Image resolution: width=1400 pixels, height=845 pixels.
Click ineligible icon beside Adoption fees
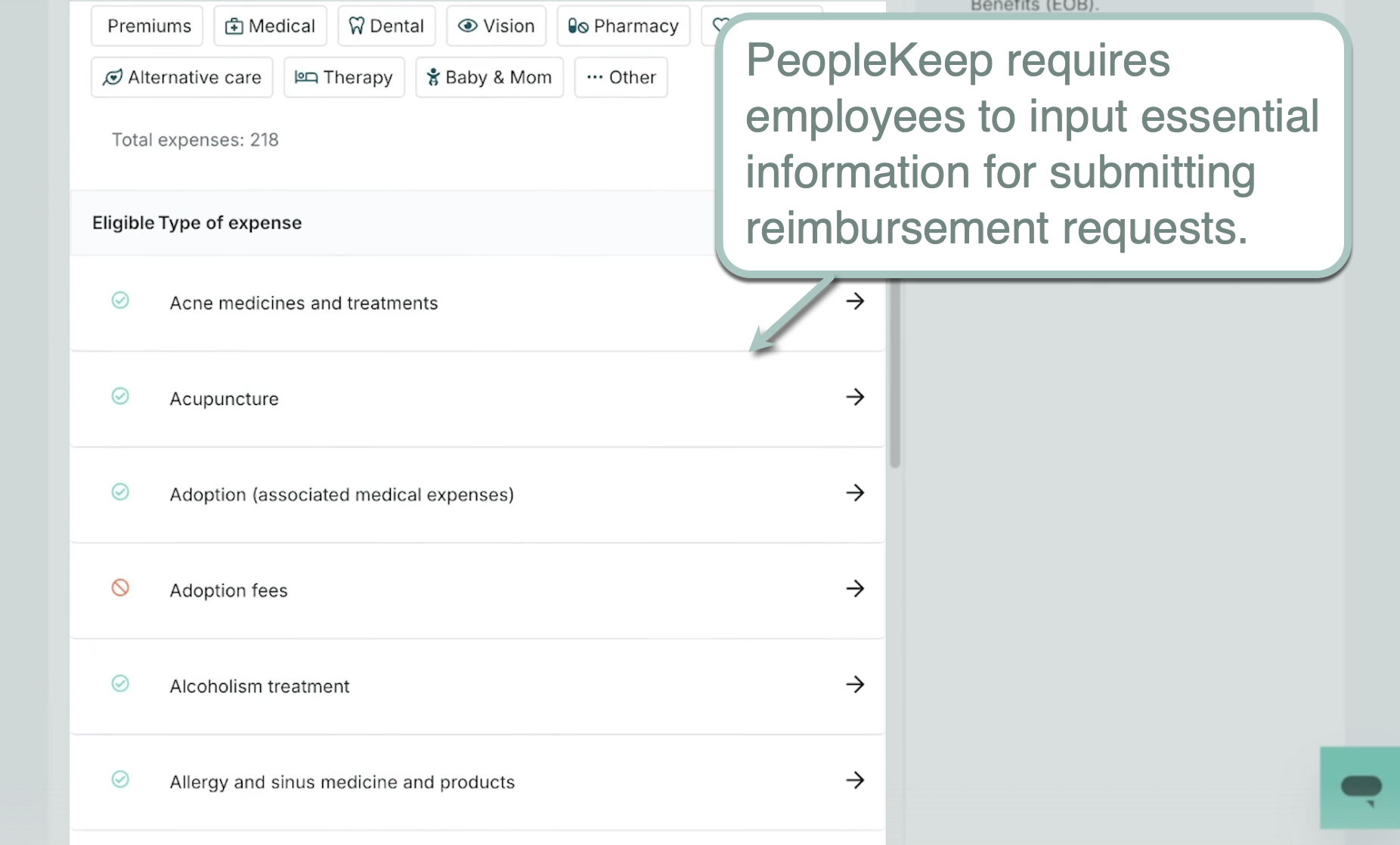[120, 587]
